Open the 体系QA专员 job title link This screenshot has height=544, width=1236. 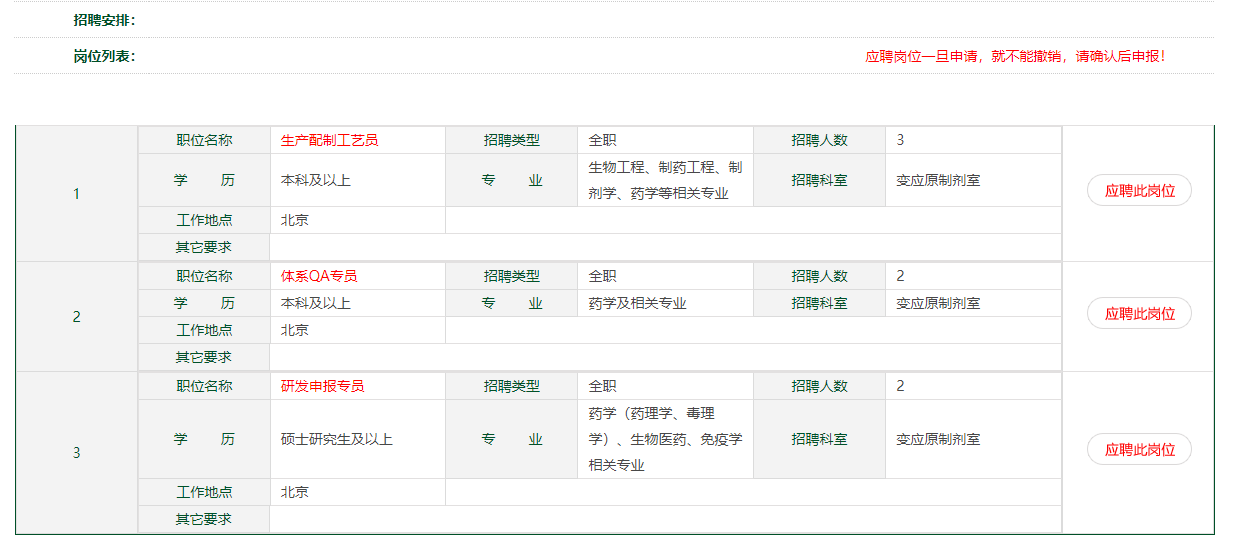coord(318,276)
